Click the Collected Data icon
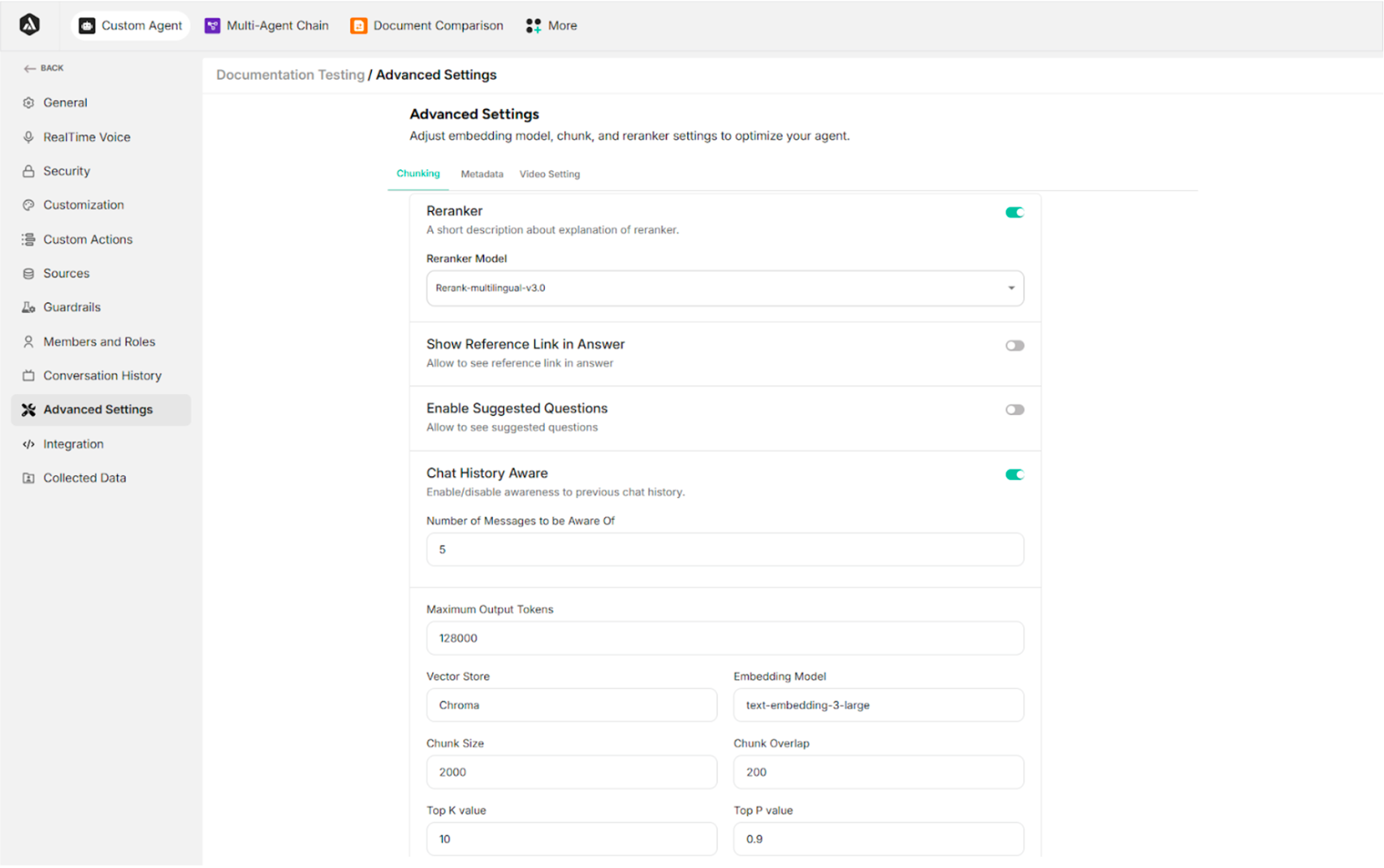 (28, 478)
